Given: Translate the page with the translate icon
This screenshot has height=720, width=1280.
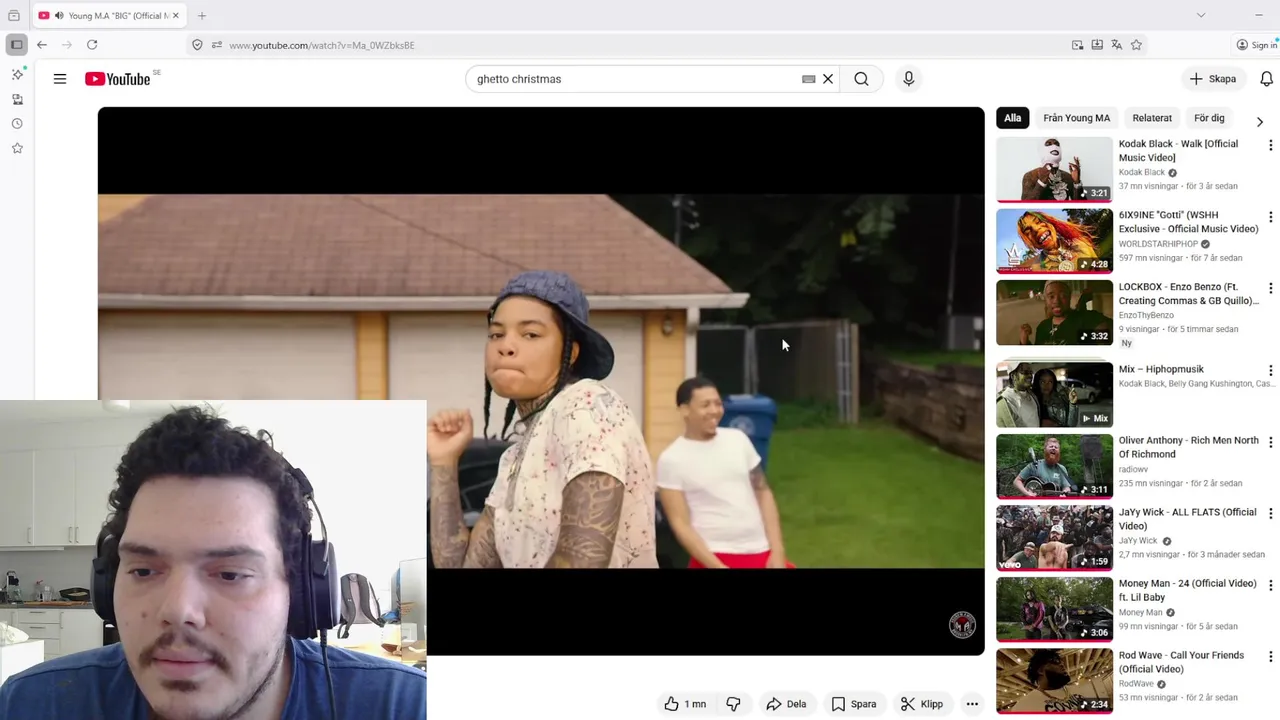Looking at the screenshot, I should (1117, 45).
